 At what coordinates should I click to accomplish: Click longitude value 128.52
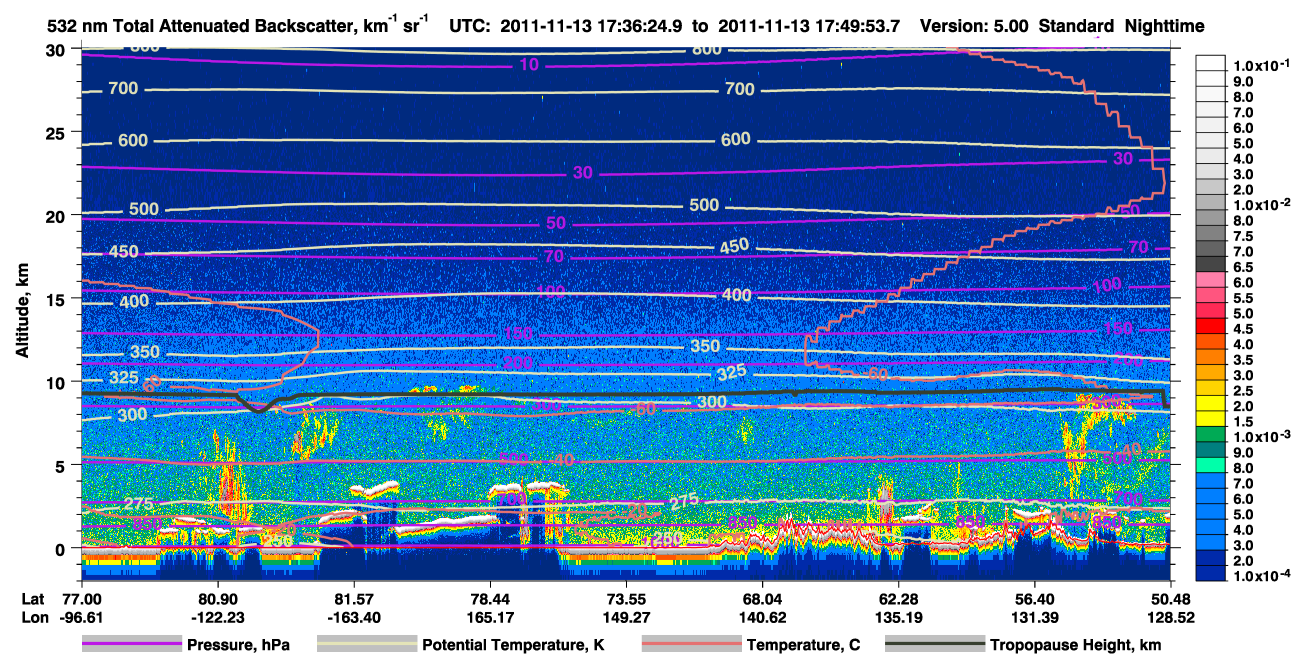coord(1170,617)
